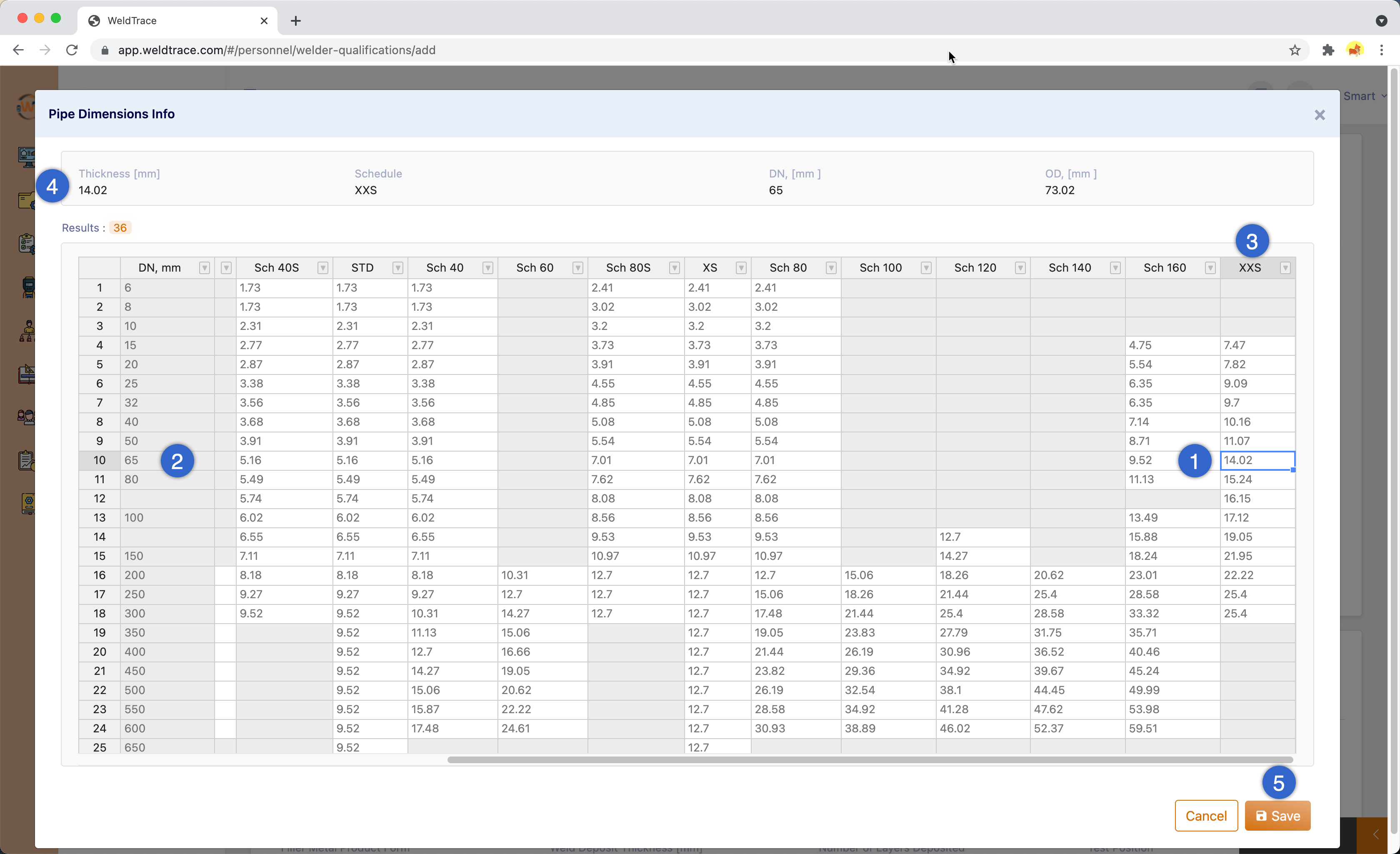Select Sch 160 cell 9.52 in row 10

(1172, 460)
